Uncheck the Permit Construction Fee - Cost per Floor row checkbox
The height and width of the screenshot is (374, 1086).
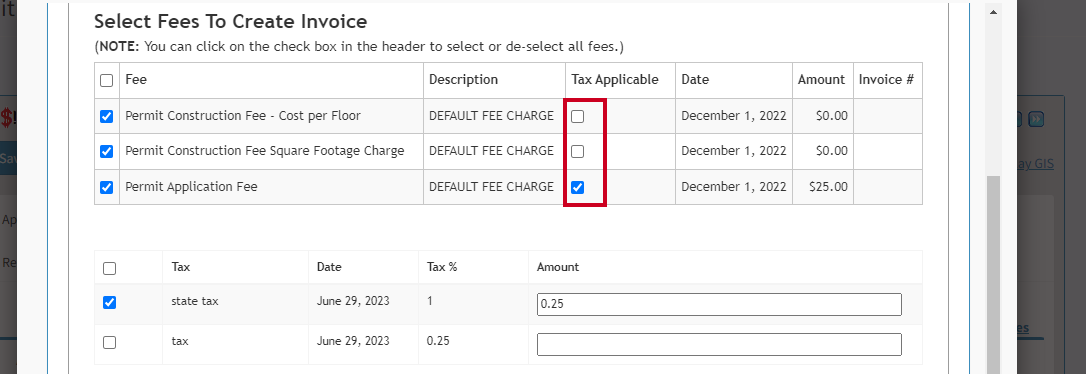pos(107,116)
